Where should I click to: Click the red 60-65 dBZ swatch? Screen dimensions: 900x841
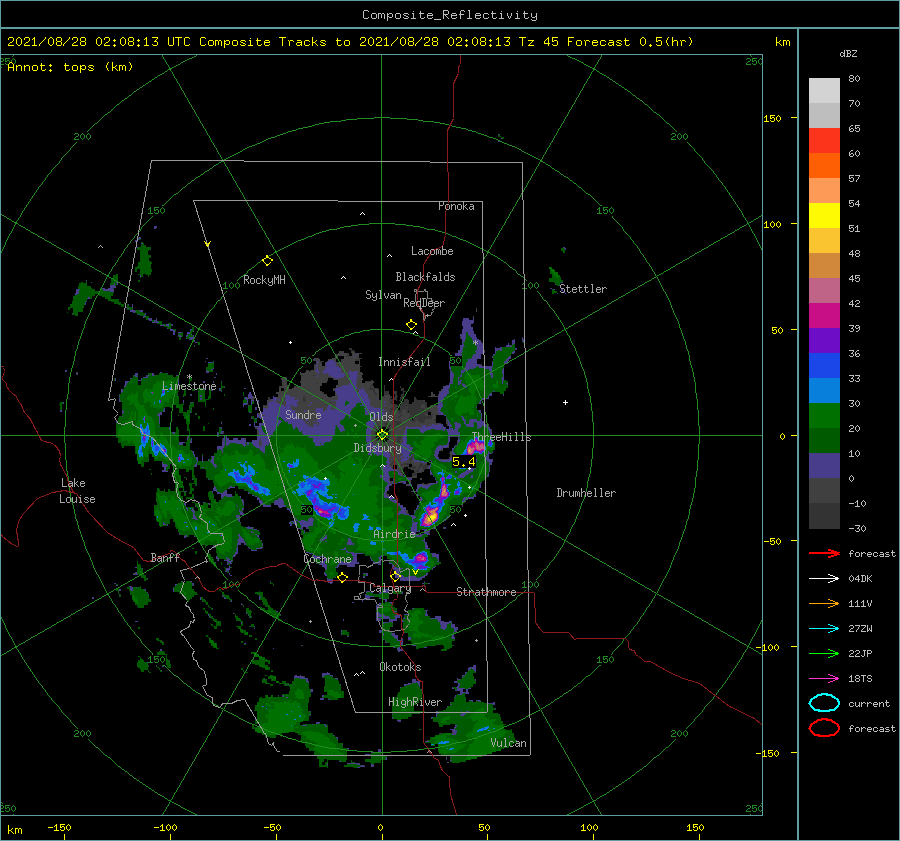(824, 141)
